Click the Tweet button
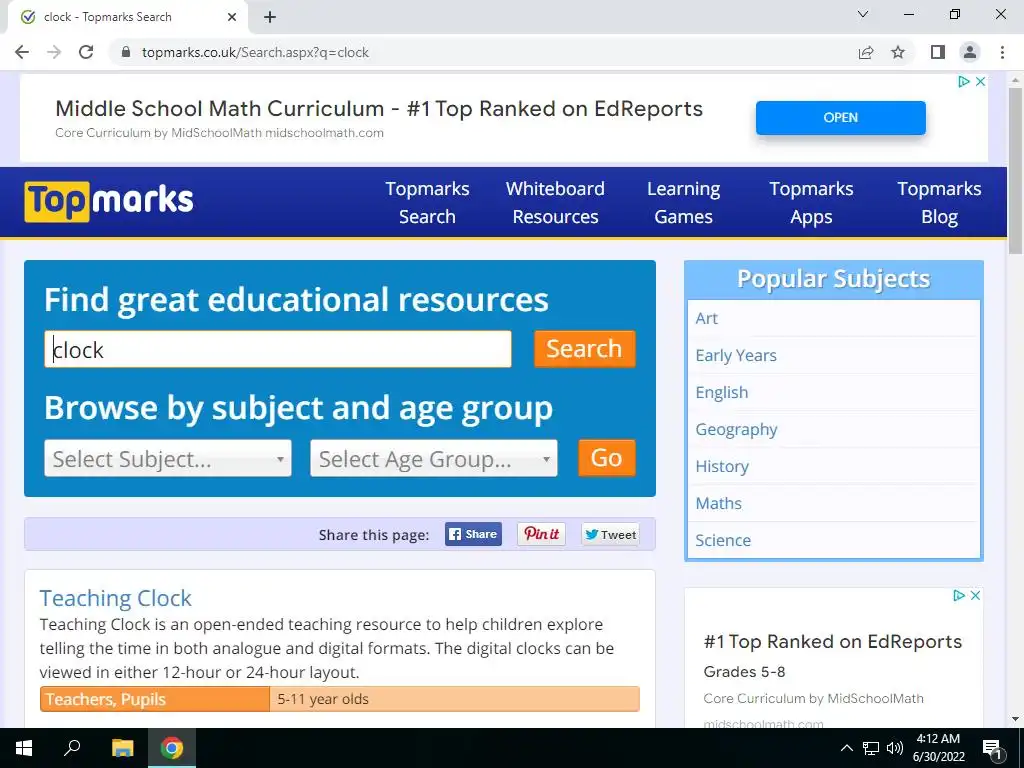The height and width of the screenshot is (768, 1024). coord(611,534)
